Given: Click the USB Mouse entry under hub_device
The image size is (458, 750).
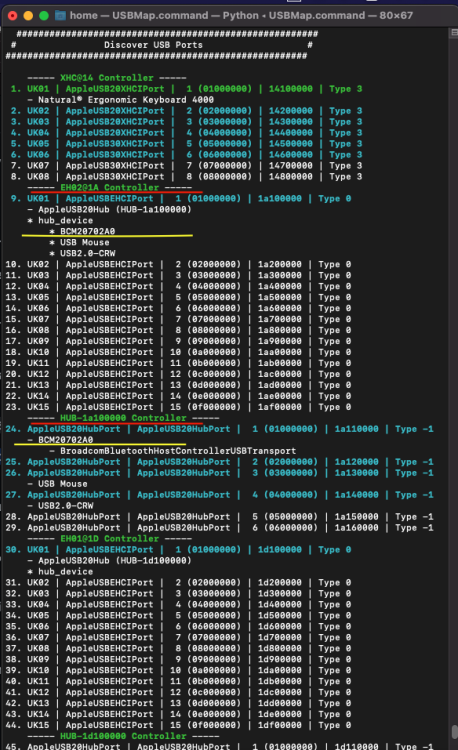Looking at the screenshot, I should [79, 243].
